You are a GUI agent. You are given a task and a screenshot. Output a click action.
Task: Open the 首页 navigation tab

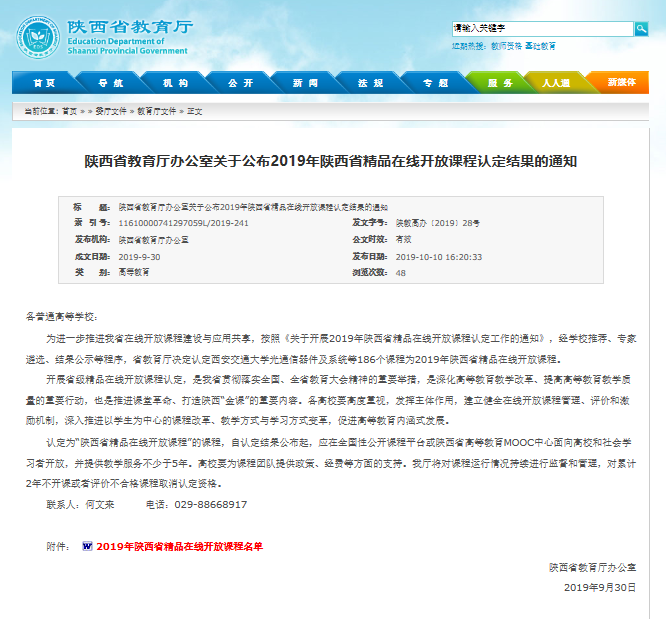[x=44, y=83]
